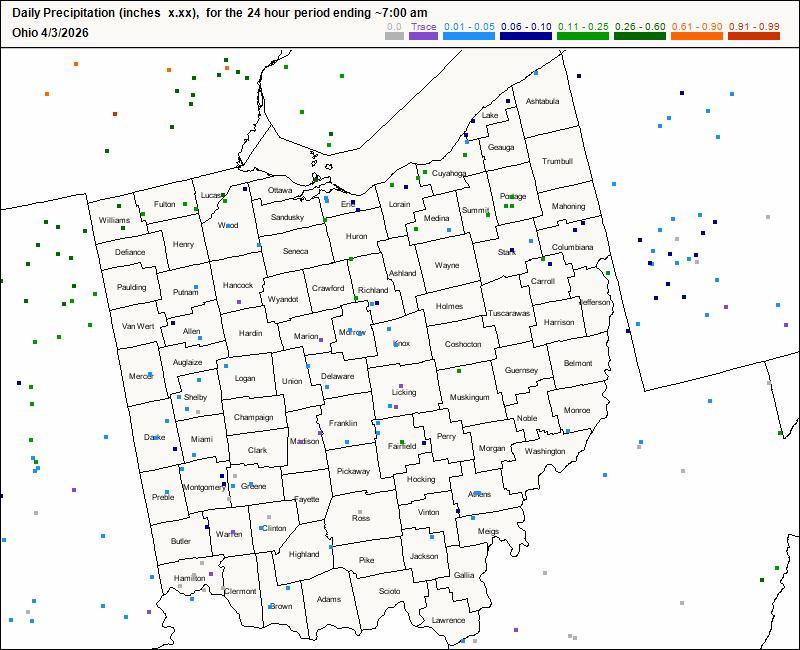
Task: Click the Ohio 4/3/2026 date label
Action: 50,32
